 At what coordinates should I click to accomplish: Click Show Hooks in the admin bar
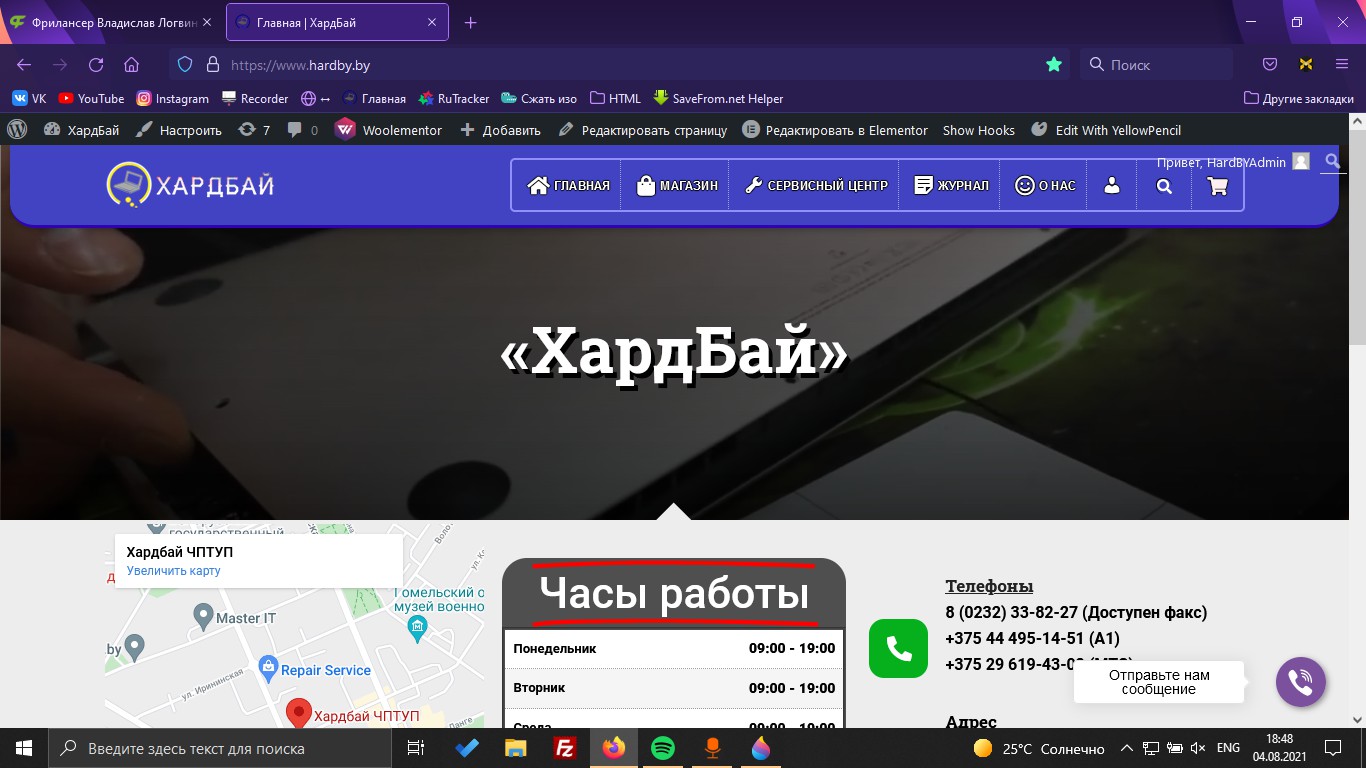(978, 130)
